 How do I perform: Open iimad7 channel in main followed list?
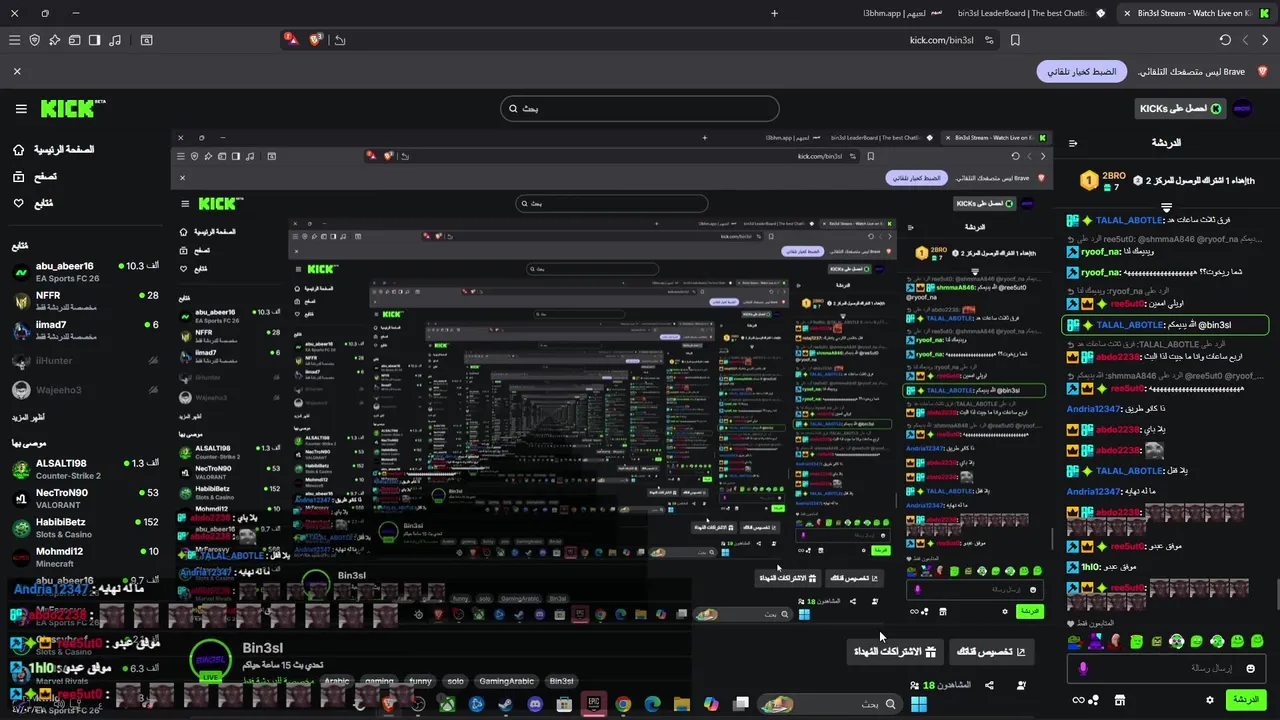pyautogui.click(x=84, y=331)
